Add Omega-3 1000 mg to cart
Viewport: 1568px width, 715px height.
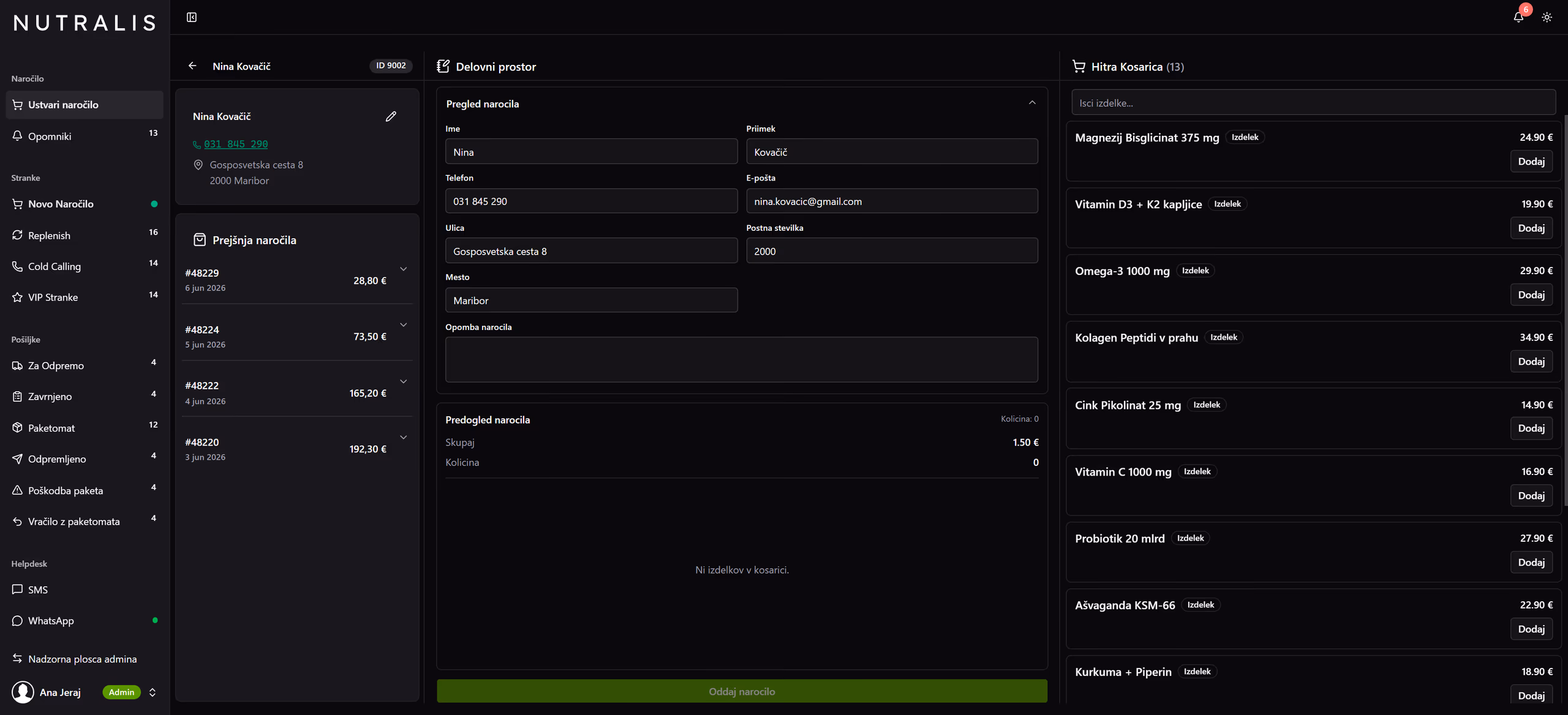(x=1531, y=295)
